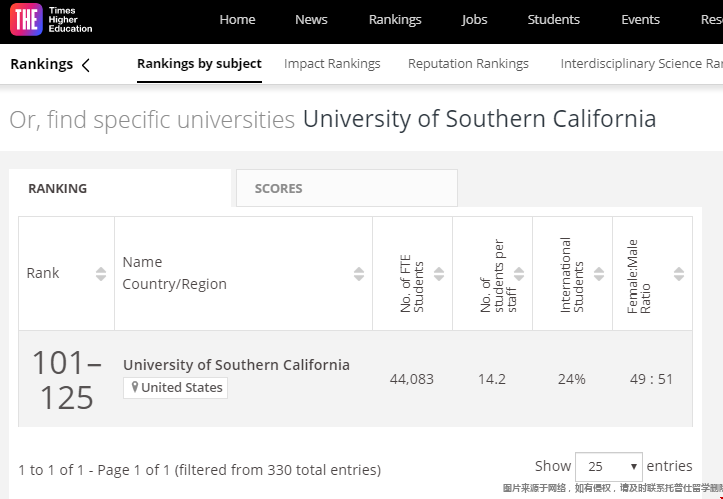Open Impact Rankings link
Image resolution: width=723 pixels, height=499 pixels.
(332, 64)
